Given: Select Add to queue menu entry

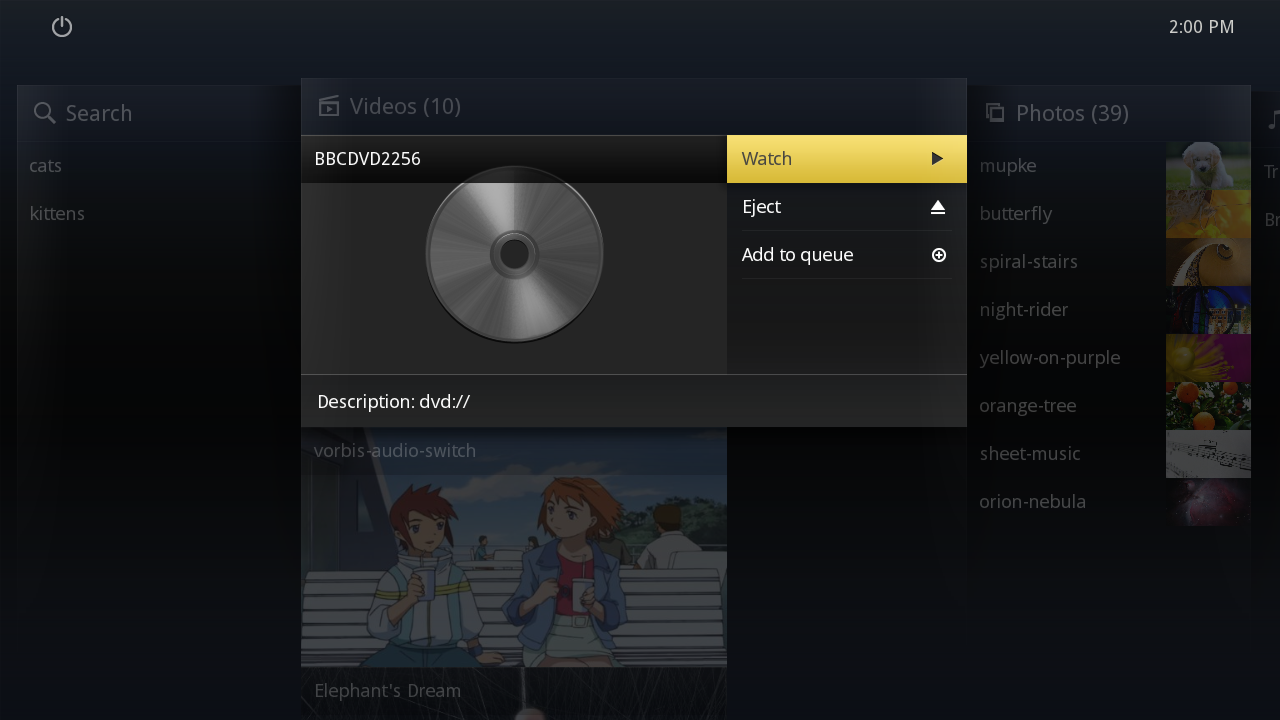Looking at the screenshot, I should pos(847,255).
